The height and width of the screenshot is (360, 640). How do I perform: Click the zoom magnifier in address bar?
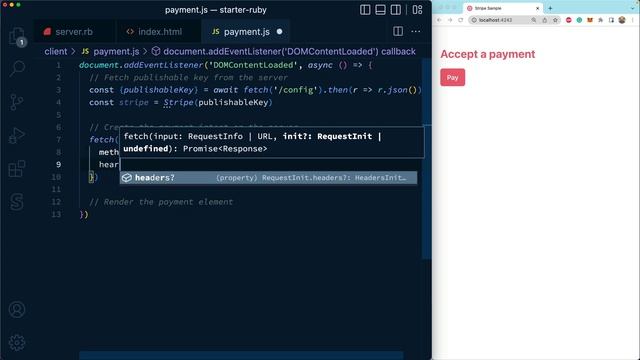[533, 20]
